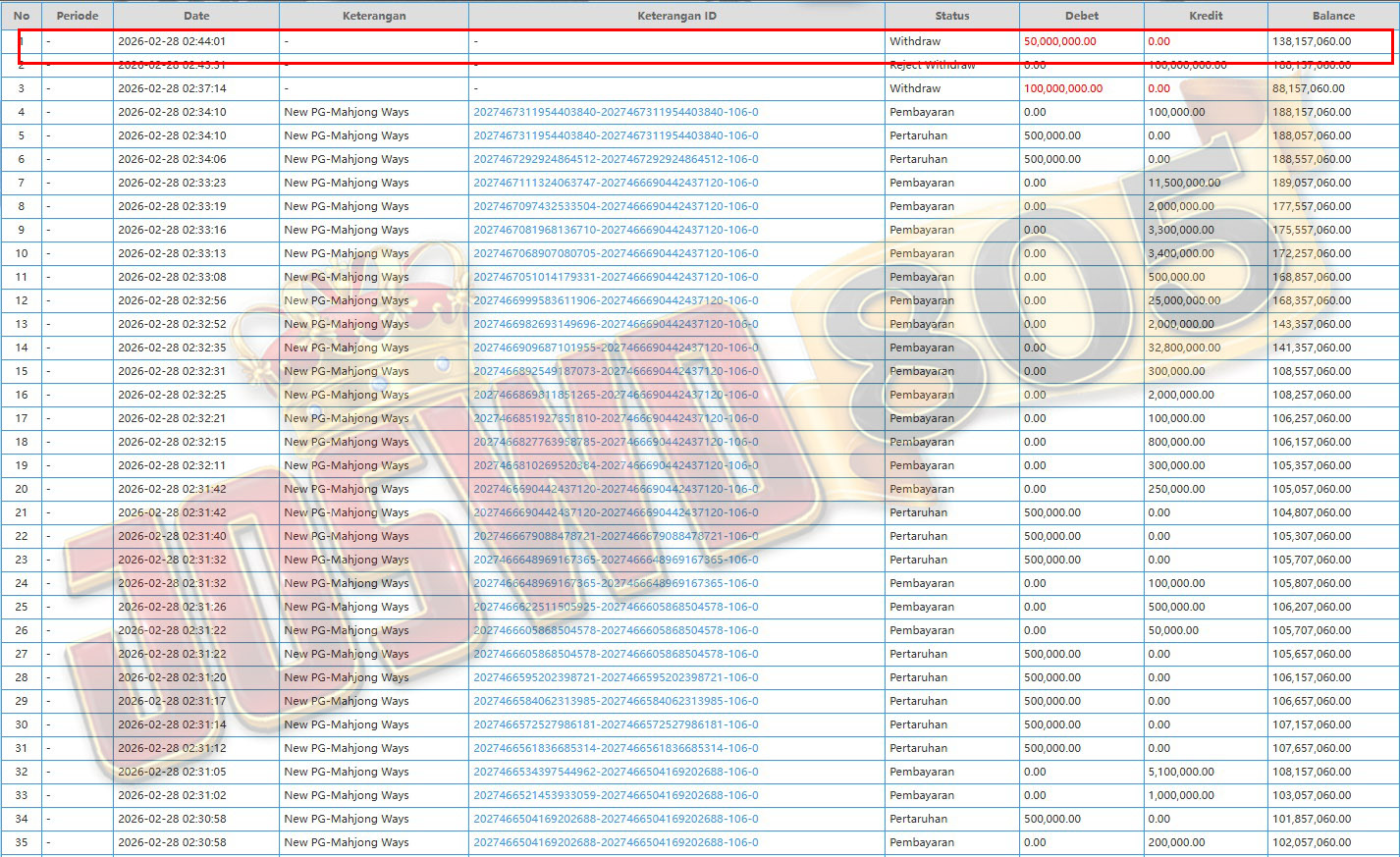Click the "Status" column header
The height and width of the screenshot is (857, 1400).
pos(951,16)
